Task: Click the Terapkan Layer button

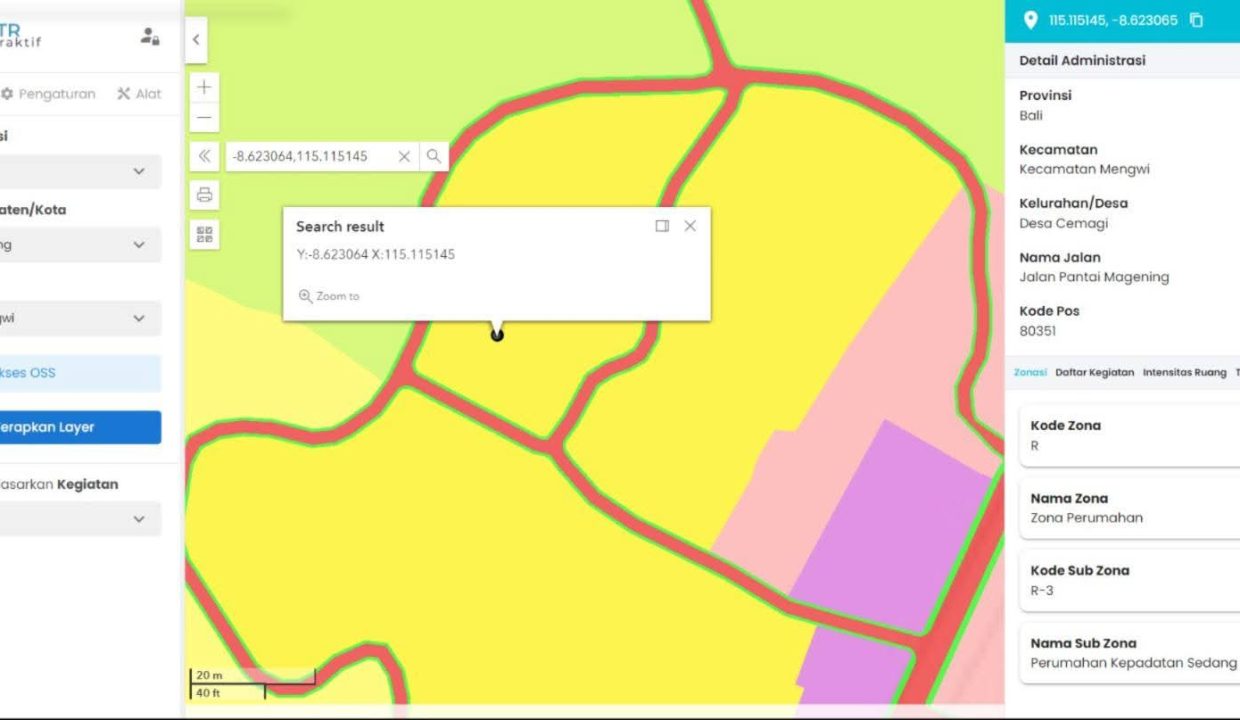Action: click(x=78, y=427)
